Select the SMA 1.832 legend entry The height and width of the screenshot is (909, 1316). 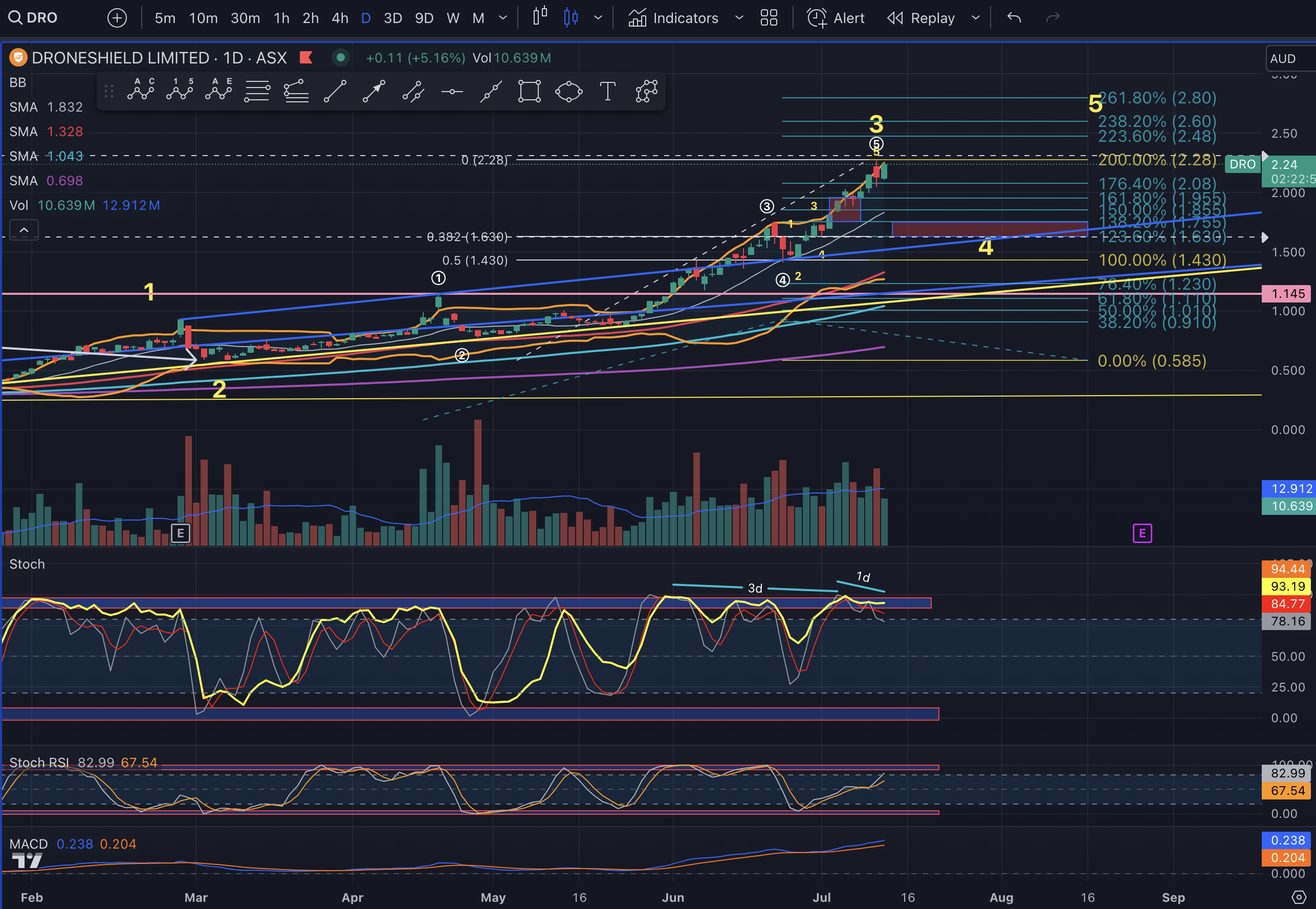click(x=46, y=107)
